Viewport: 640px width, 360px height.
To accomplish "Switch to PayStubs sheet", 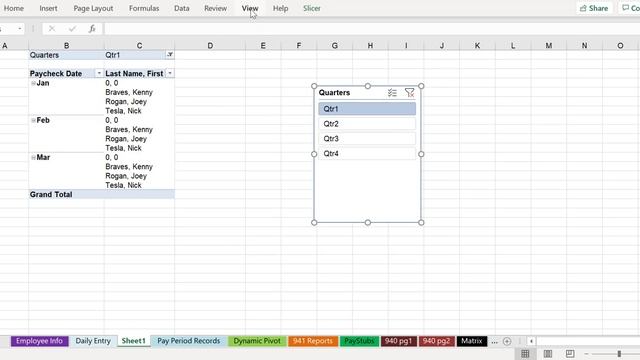I will 359,341.
